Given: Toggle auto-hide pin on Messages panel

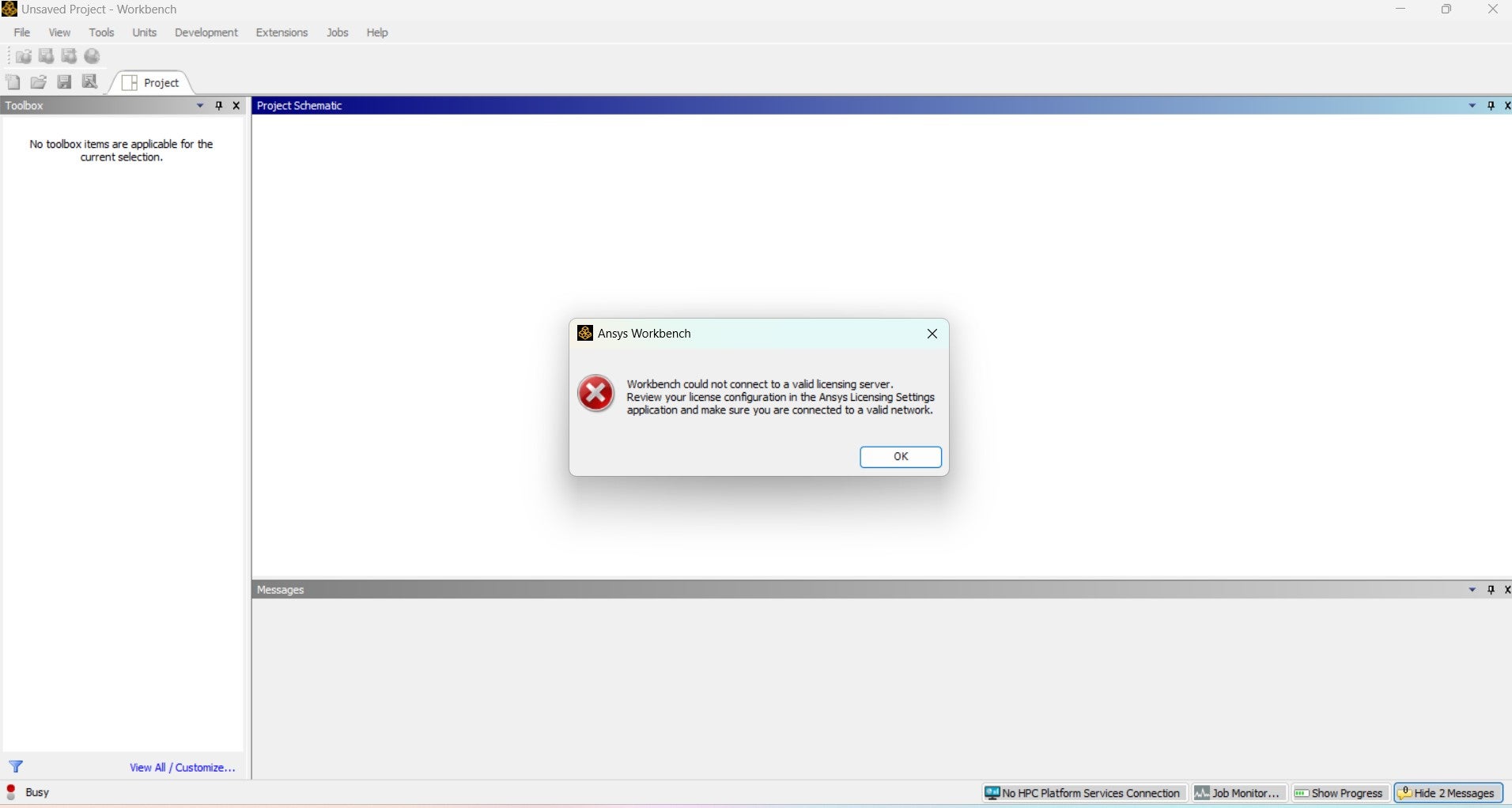Looking at the screenshot, I should click(1491, 590).
